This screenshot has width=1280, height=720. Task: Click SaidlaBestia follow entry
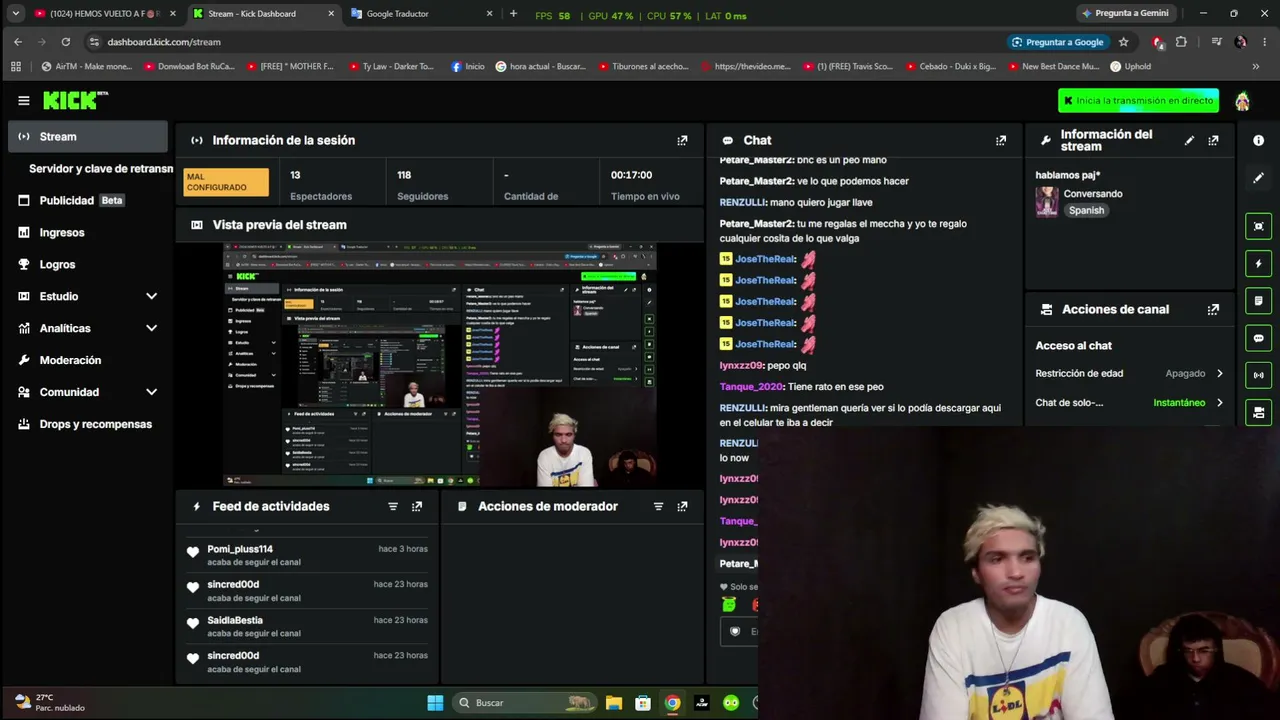307,627
